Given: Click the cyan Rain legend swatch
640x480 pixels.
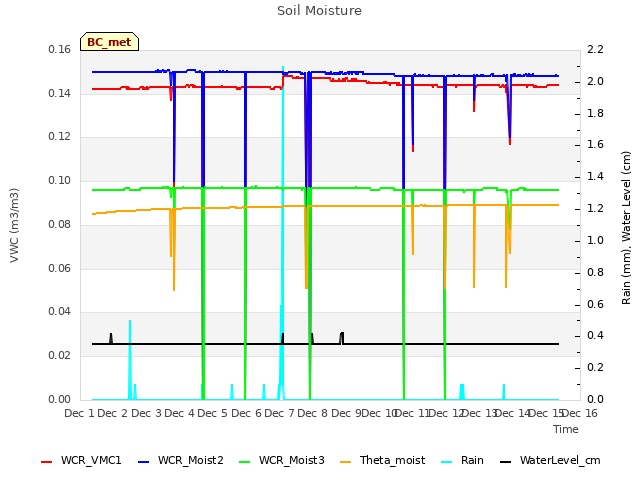Looking at the screenshot, I should tap(447, 462).
